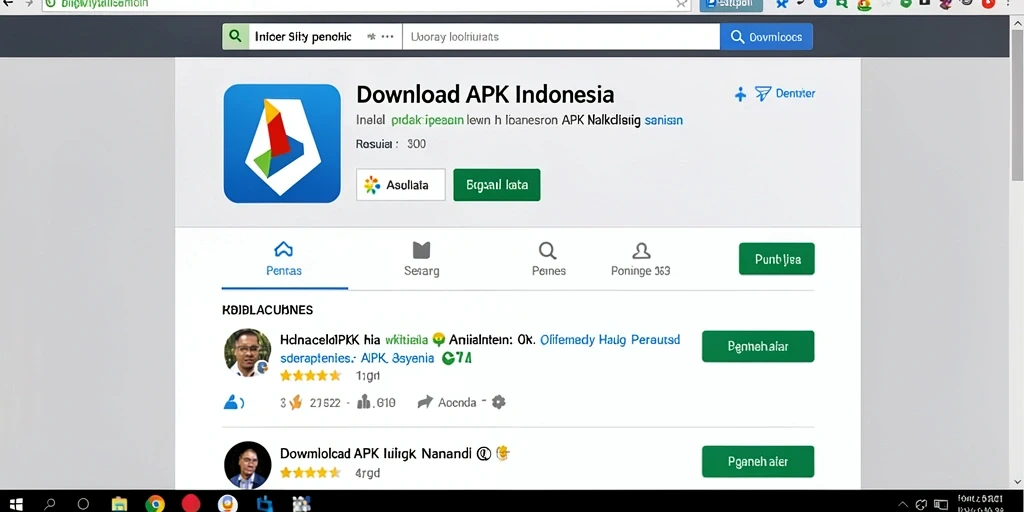Click the blue browser extension button near address bar

click(x=731, y=5)
